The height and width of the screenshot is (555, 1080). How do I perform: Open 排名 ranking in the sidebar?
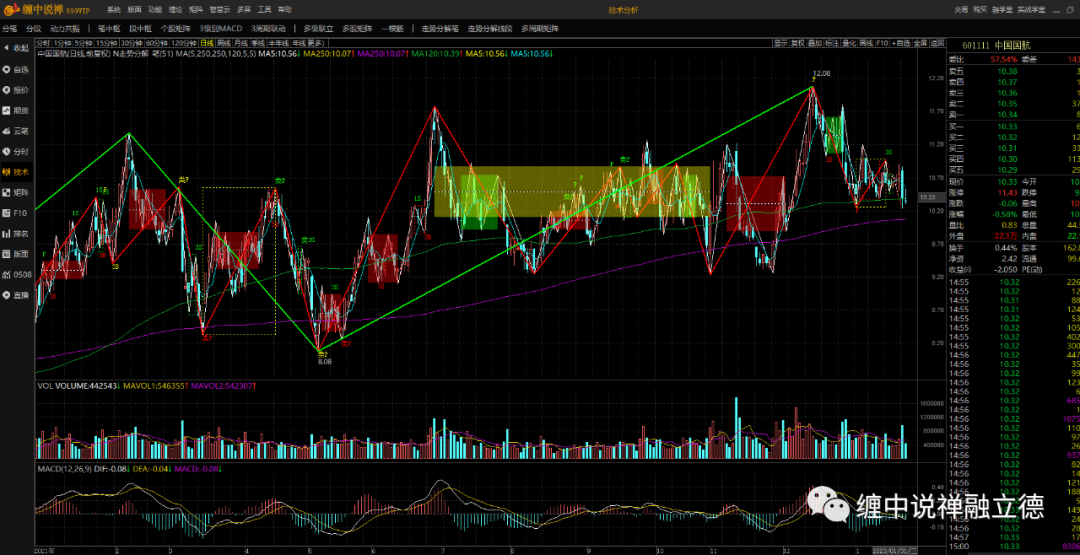coord(17,233)
